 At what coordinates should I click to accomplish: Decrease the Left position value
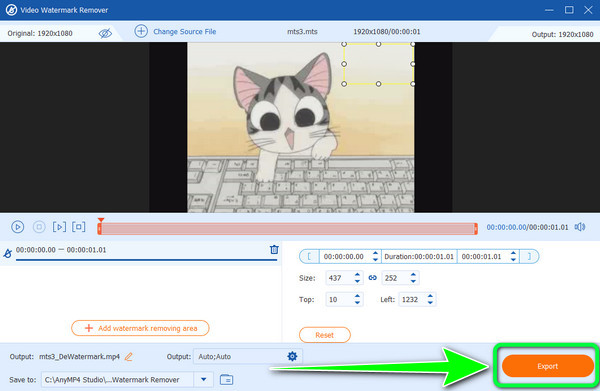tap(430, 303)
